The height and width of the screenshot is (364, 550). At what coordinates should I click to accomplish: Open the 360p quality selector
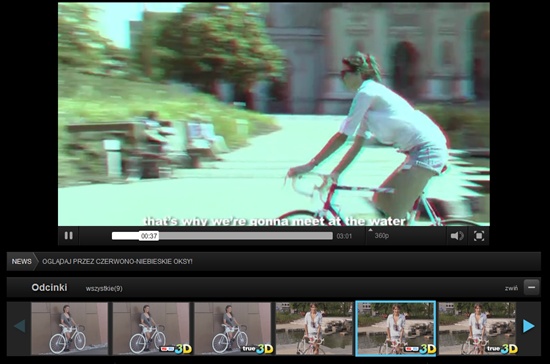381,236
